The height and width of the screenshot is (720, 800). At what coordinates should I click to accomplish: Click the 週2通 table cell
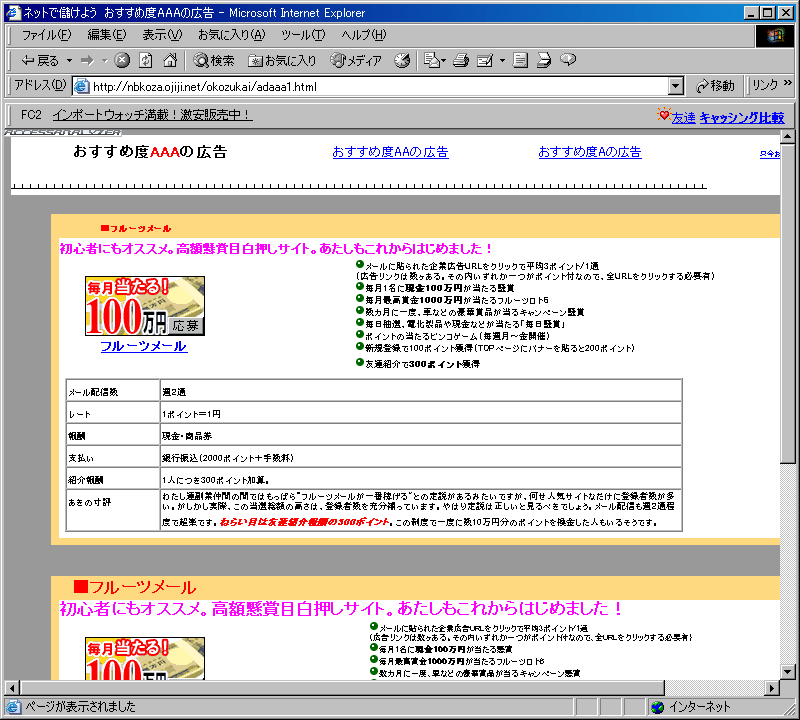pyautogui.click(x=420, y=391)
